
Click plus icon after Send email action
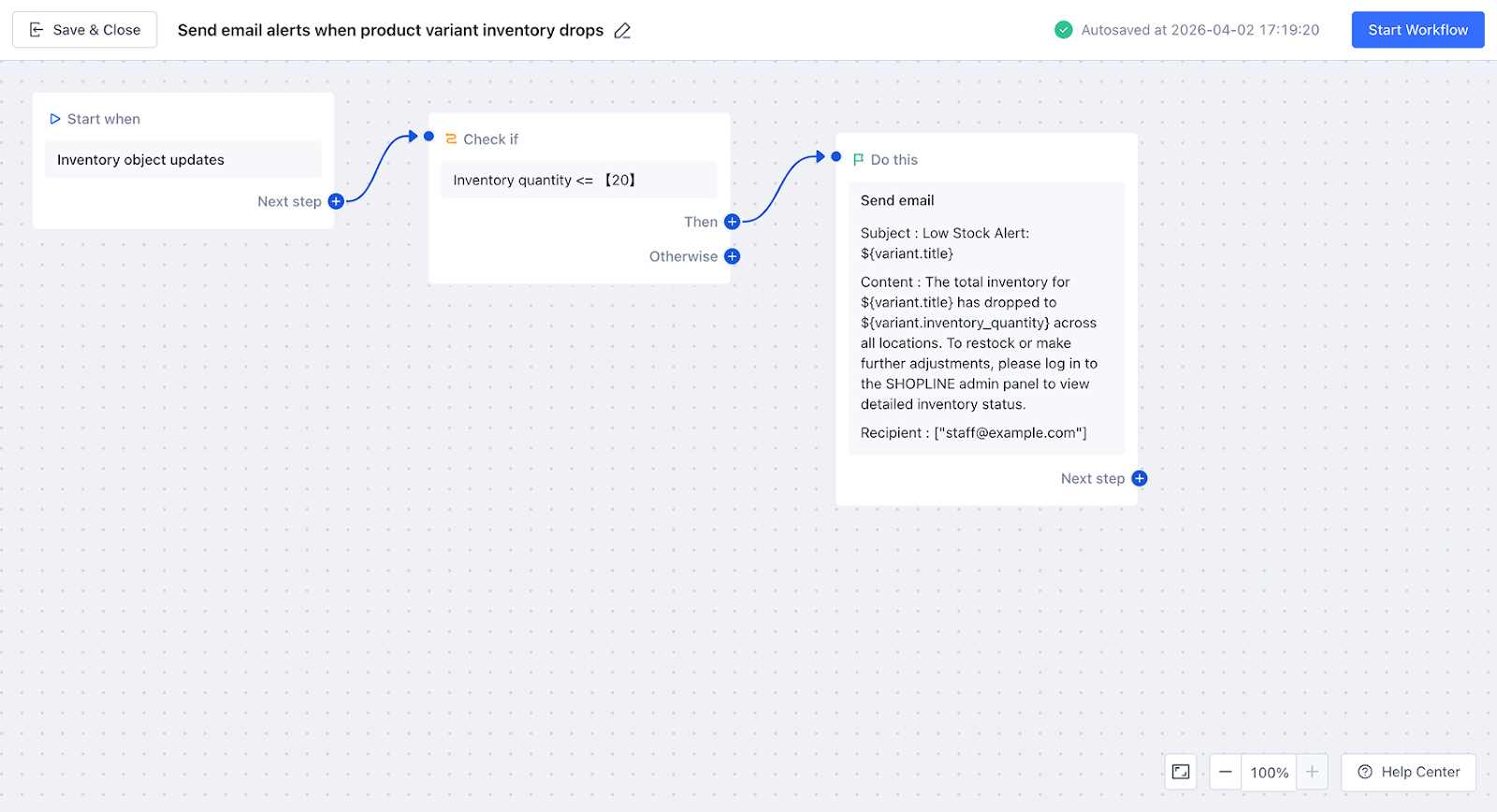(1139, 478)
